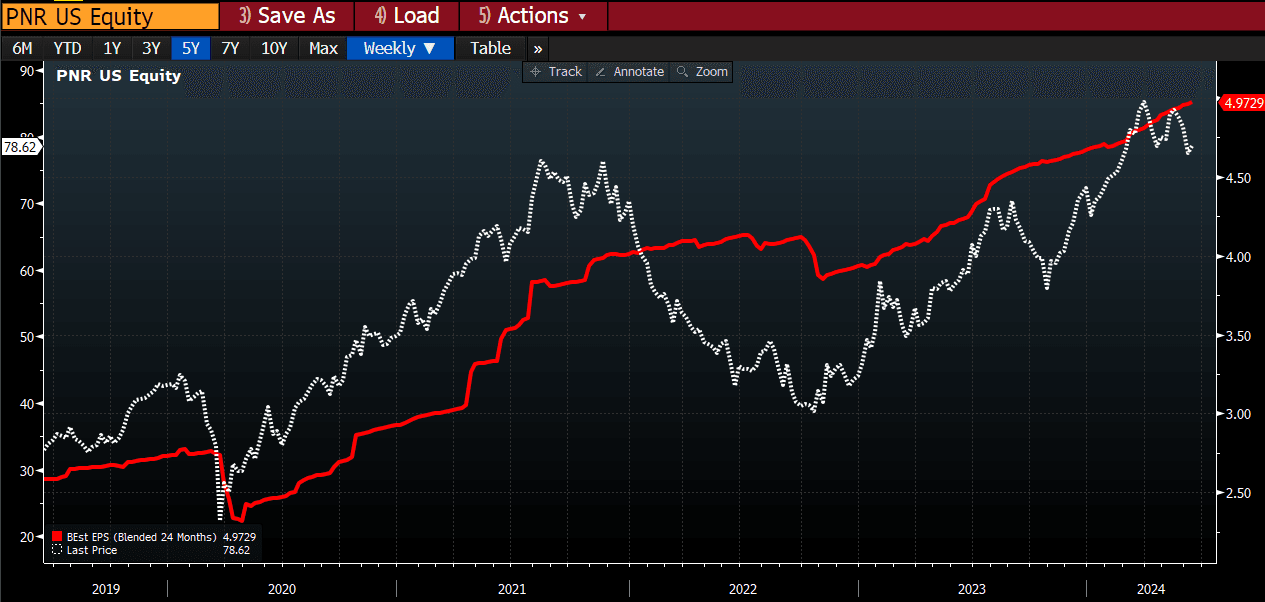The width and height of the screenshot is (1265, 602).
Task: Select the Annotate pencil tool
Action: click(628, 72)
